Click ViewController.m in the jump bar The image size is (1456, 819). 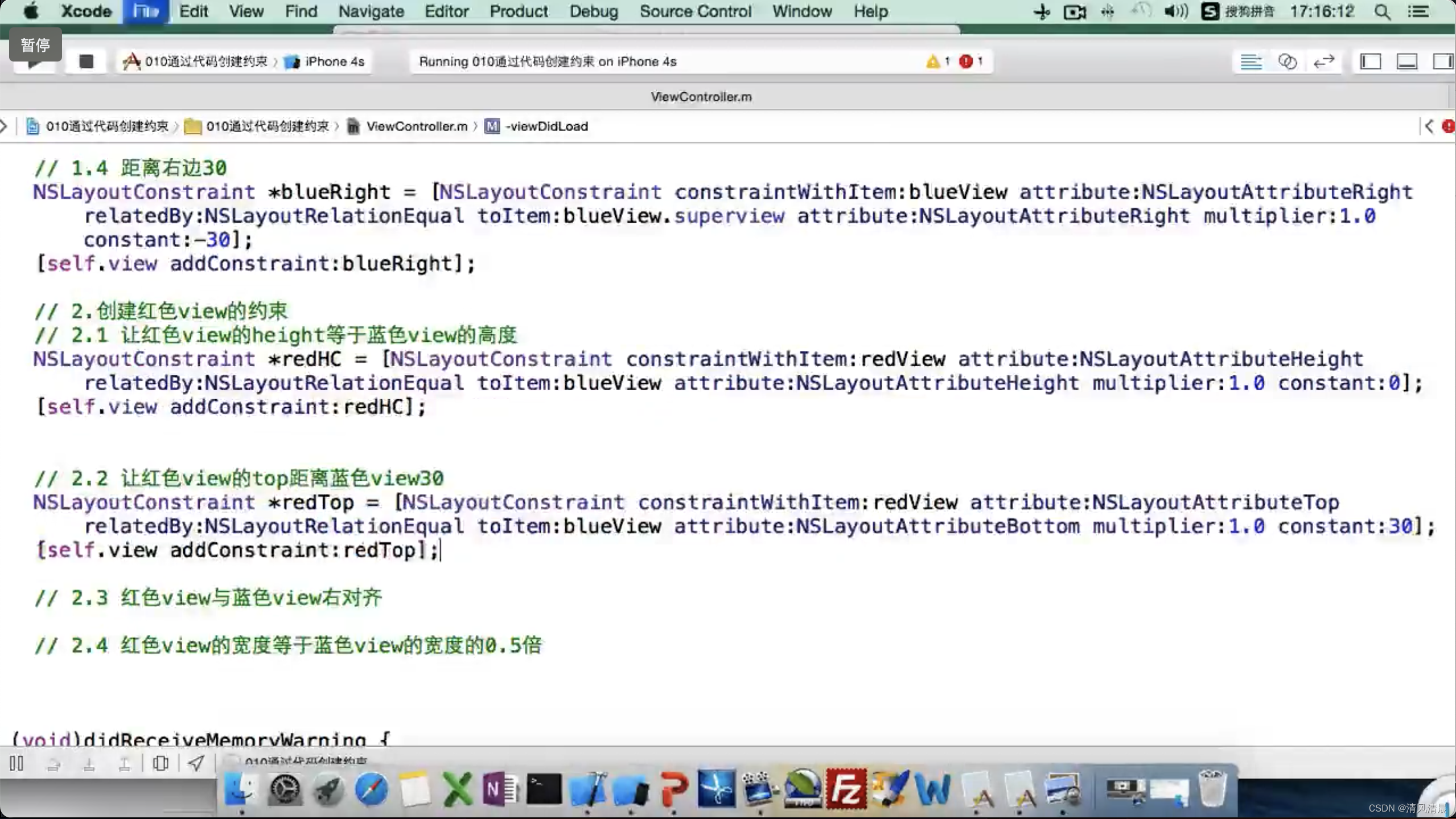coord(416,126)
